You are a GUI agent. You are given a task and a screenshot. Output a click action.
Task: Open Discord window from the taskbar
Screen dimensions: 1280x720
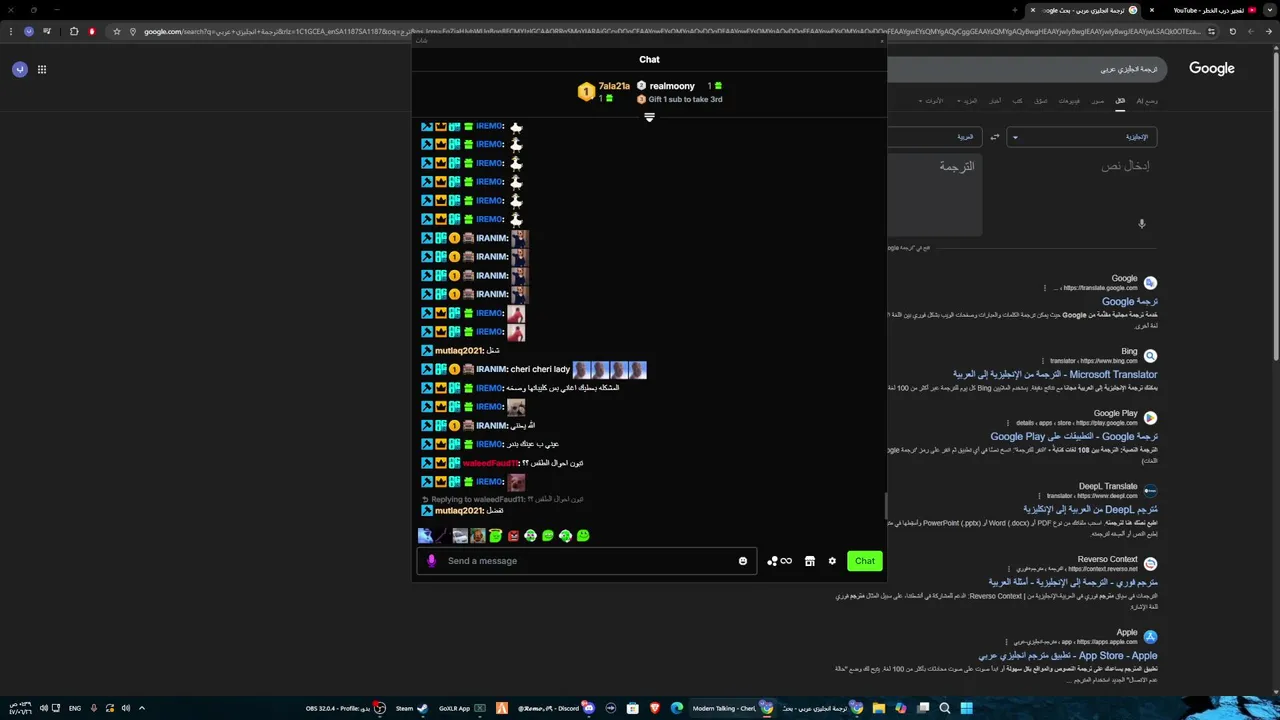pyautogui.click(x=556, y=708)
